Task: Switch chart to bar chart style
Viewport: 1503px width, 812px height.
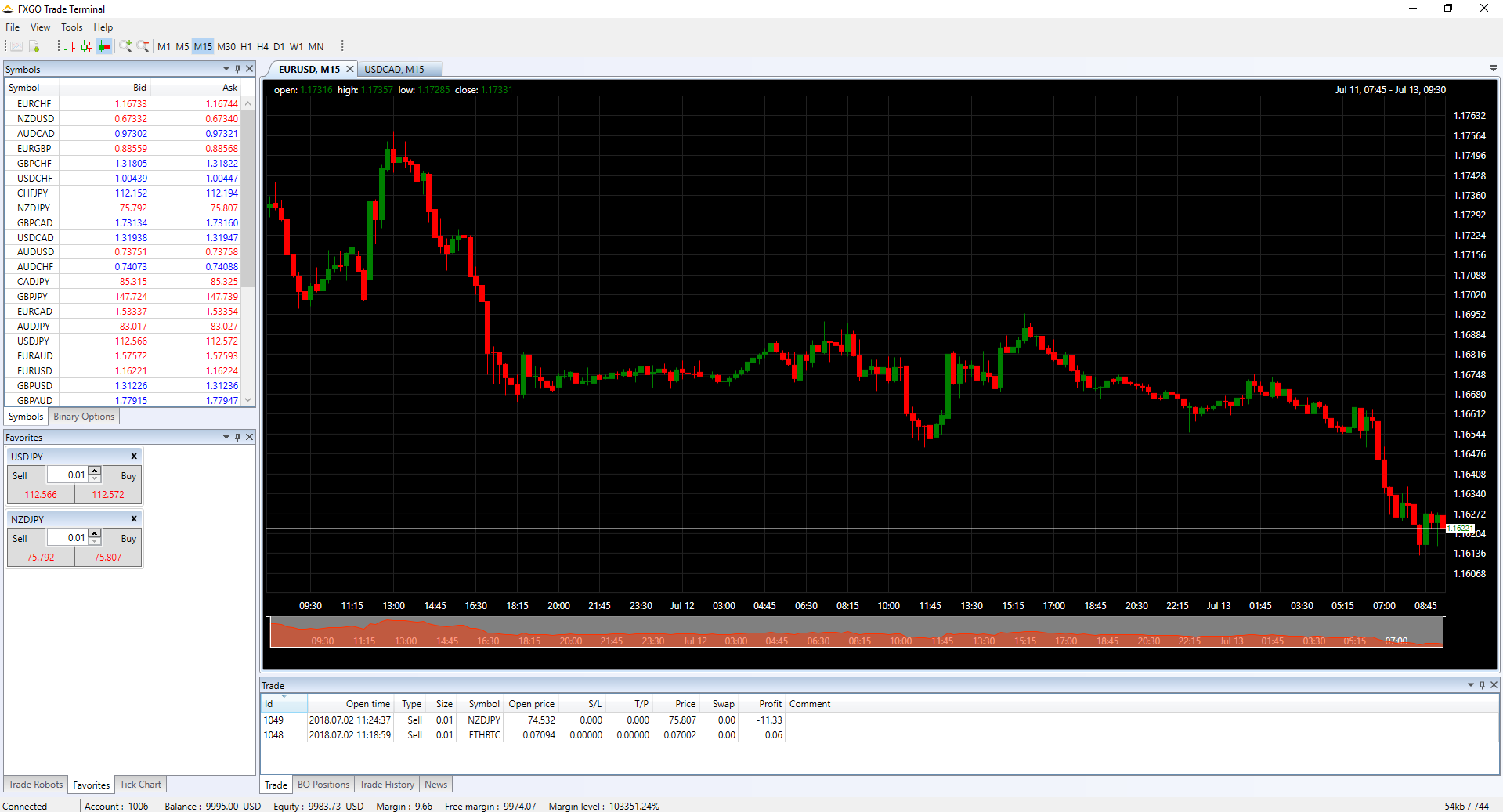Action: [70, 47]
